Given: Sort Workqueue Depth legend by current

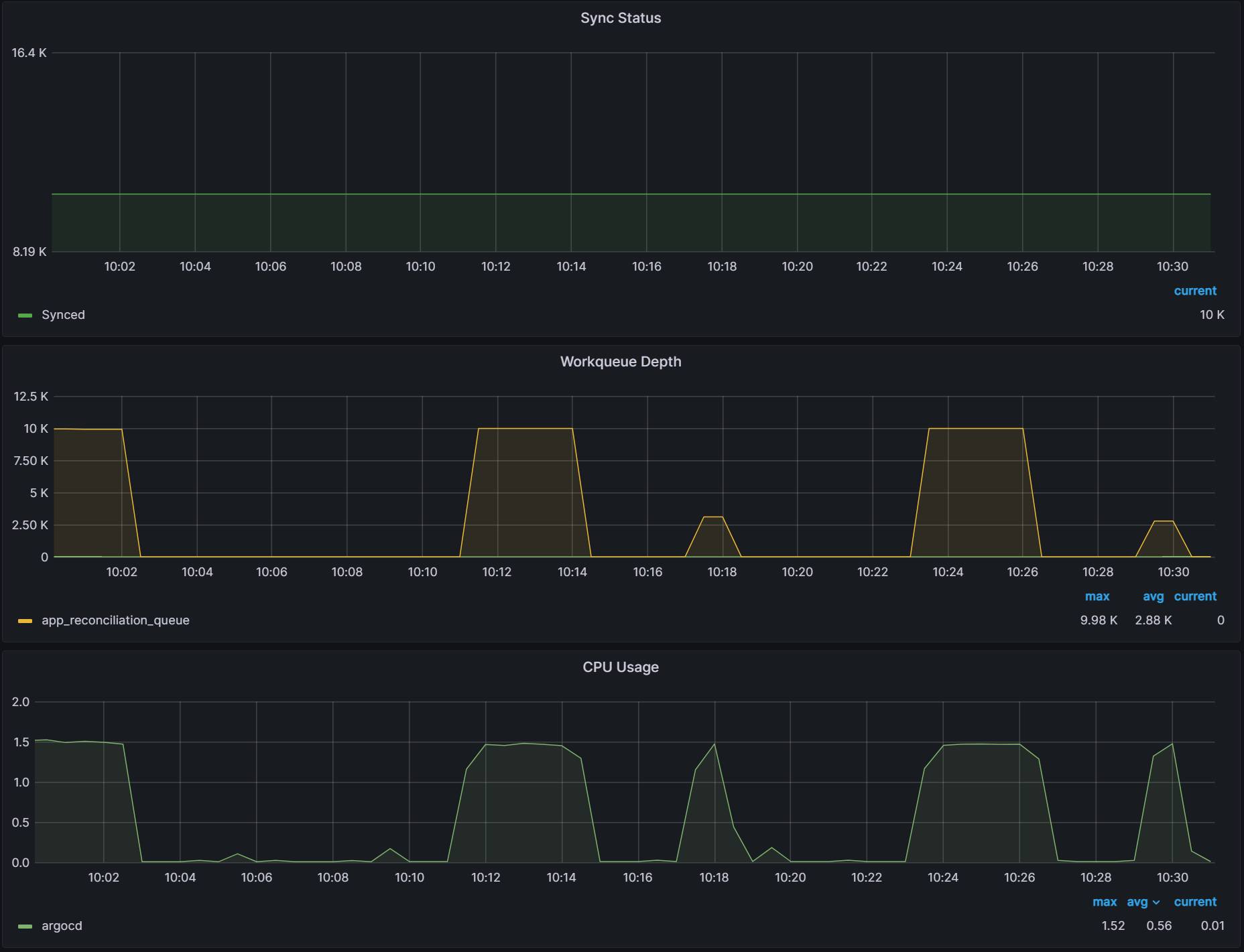Looking at the screenshot, I should pyautogui.click(x=1195, y=596).
